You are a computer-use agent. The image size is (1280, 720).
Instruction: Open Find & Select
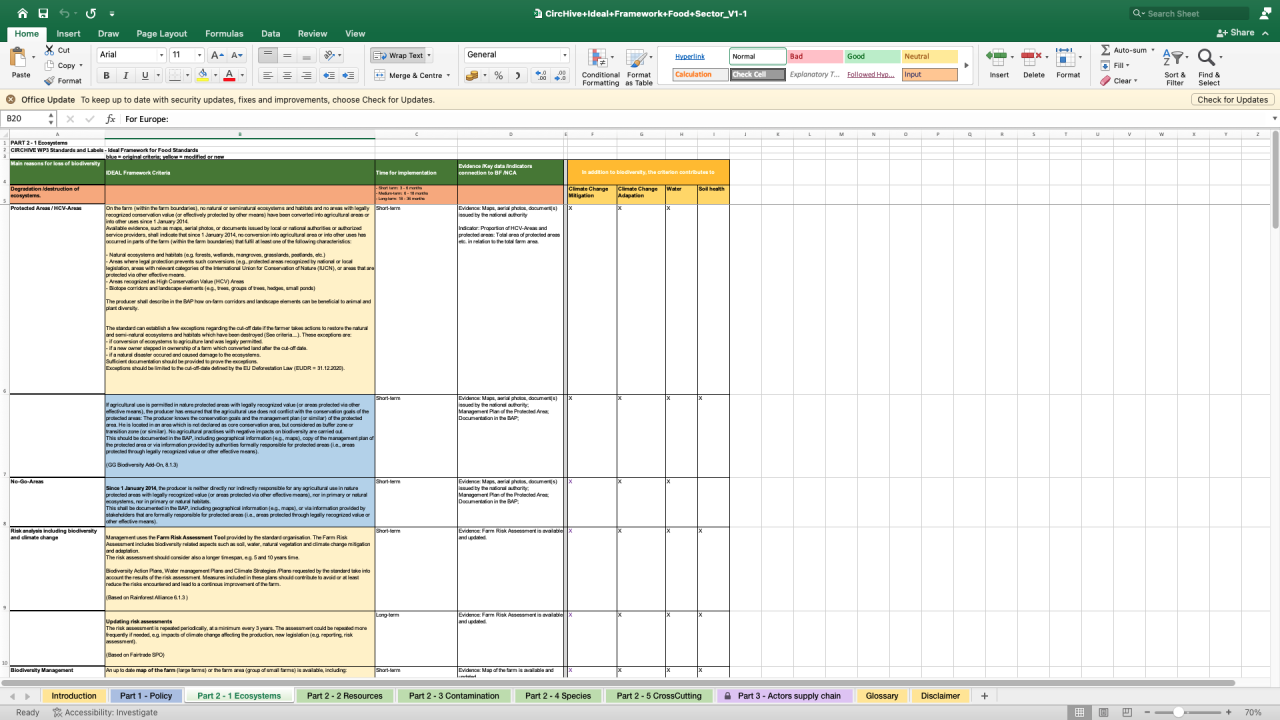[x=1209, y=66]
